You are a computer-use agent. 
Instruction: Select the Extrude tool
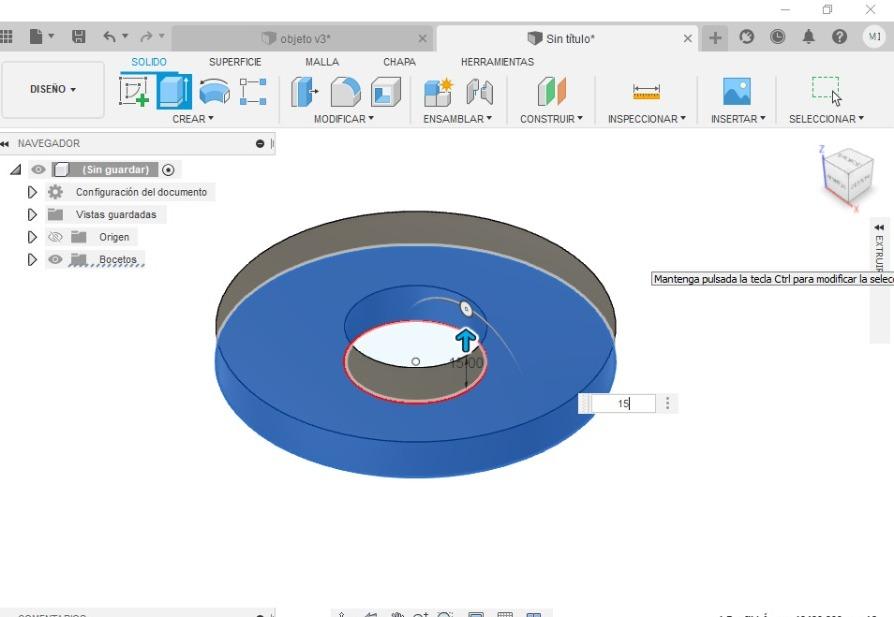coord(174,91)
